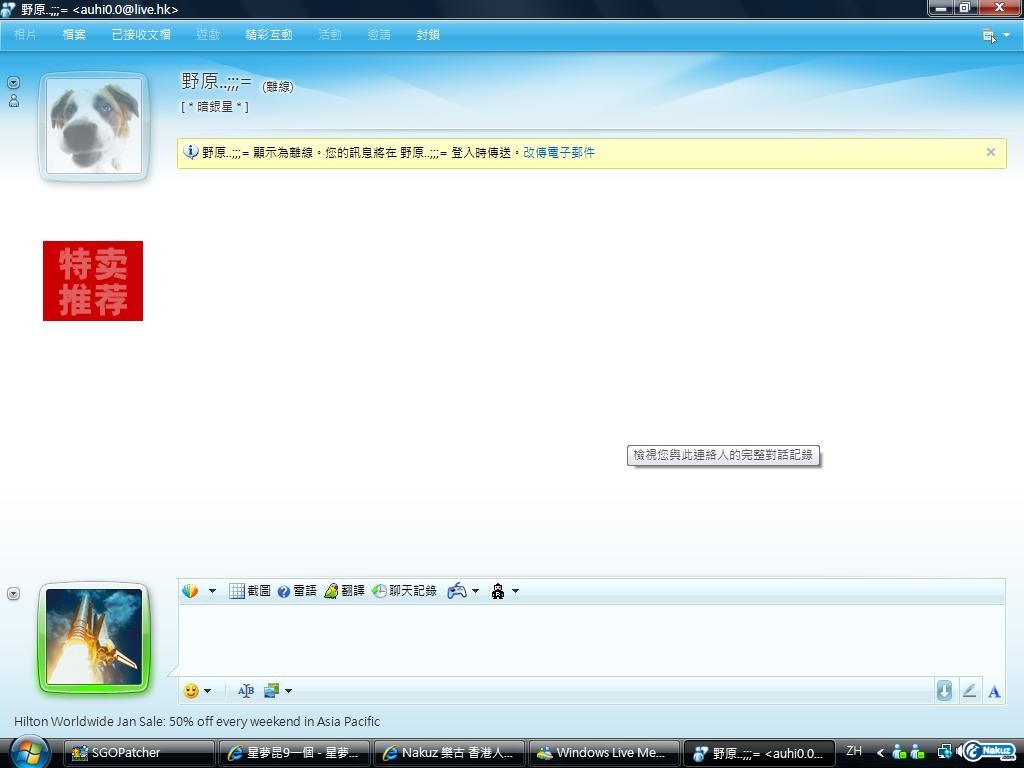Viewport: 1024px width, 768px height.
Task: Open the 已接收文檔 menu item
Action: [141, 34]
